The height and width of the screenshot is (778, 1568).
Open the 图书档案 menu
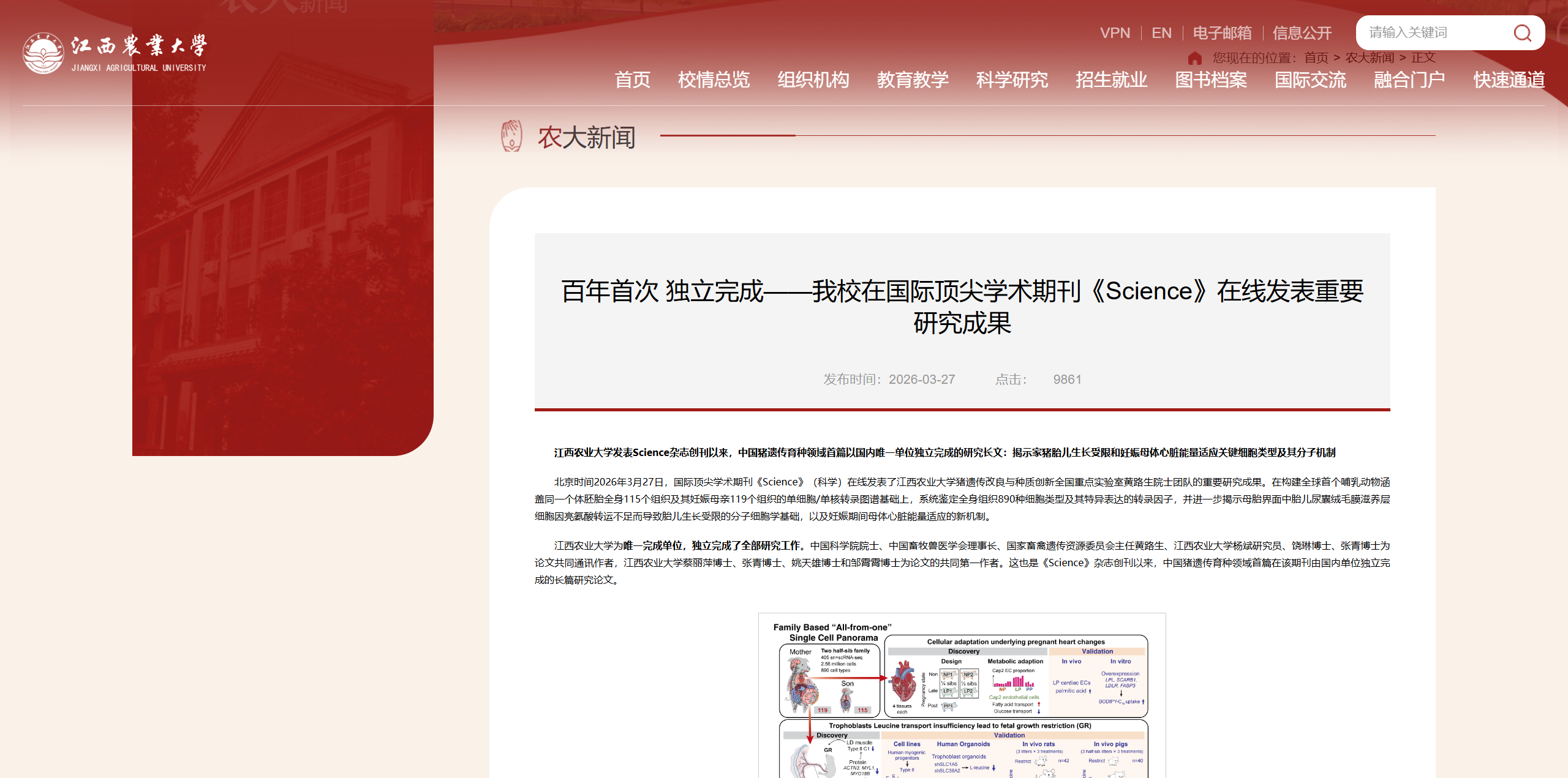[1211, 80]
